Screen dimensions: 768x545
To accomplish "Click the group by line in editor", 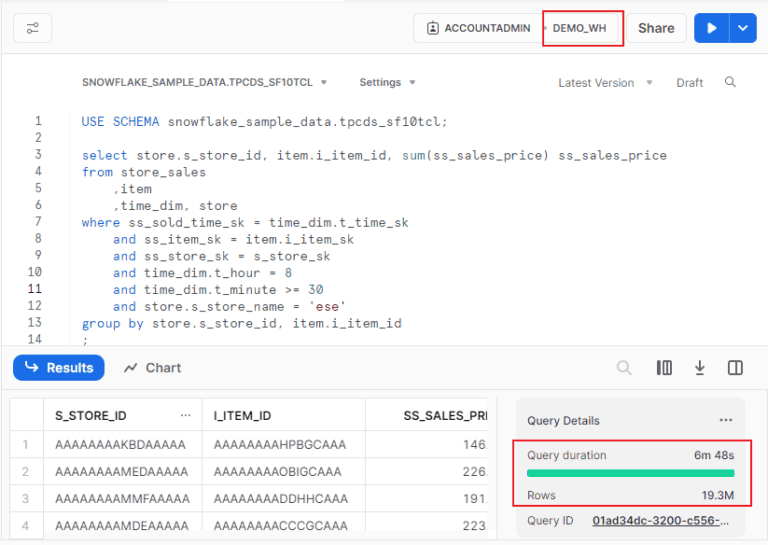I will [x=241, y=323].
